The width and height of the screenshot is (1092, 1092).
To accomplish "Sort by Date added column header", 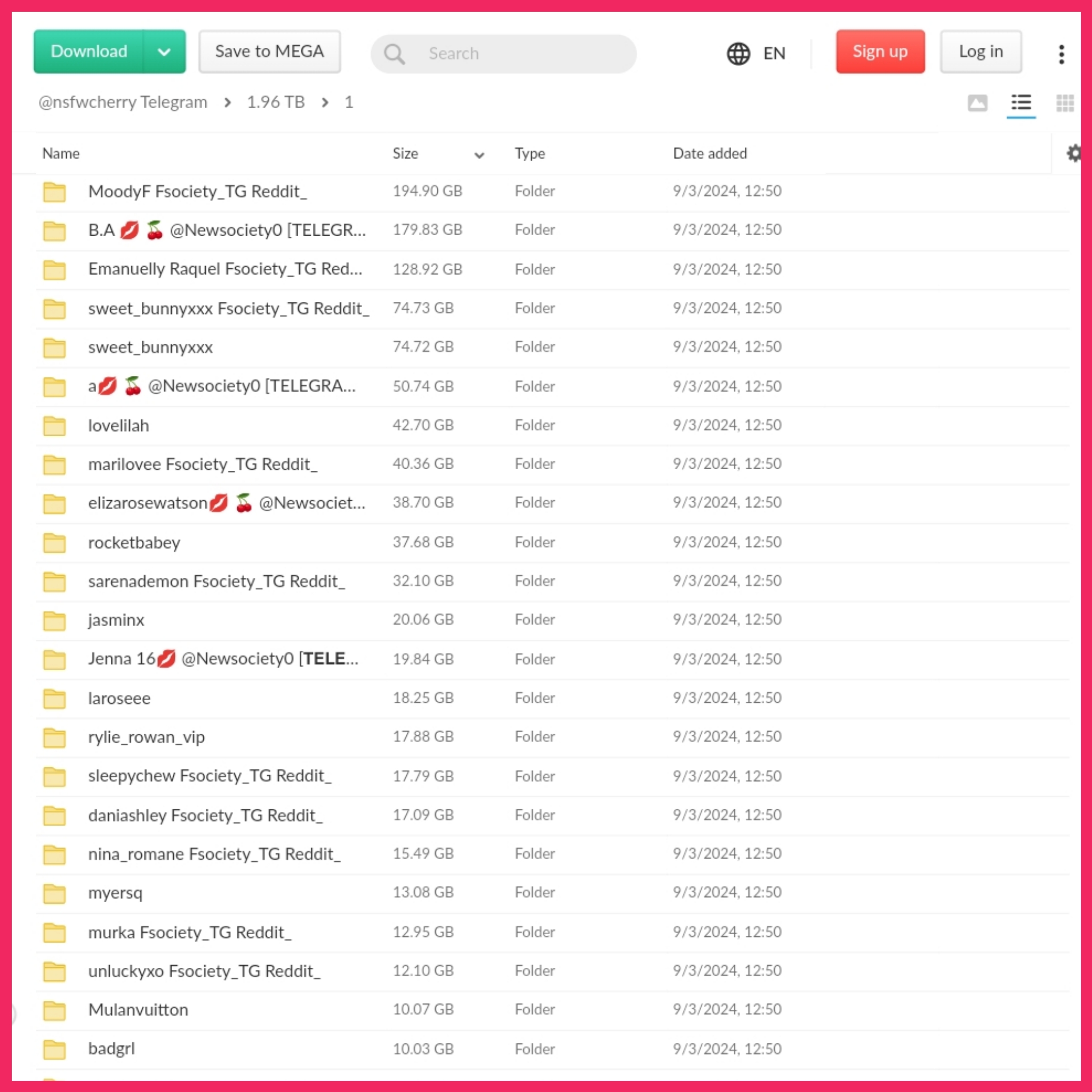I will [x=710, y=154].
